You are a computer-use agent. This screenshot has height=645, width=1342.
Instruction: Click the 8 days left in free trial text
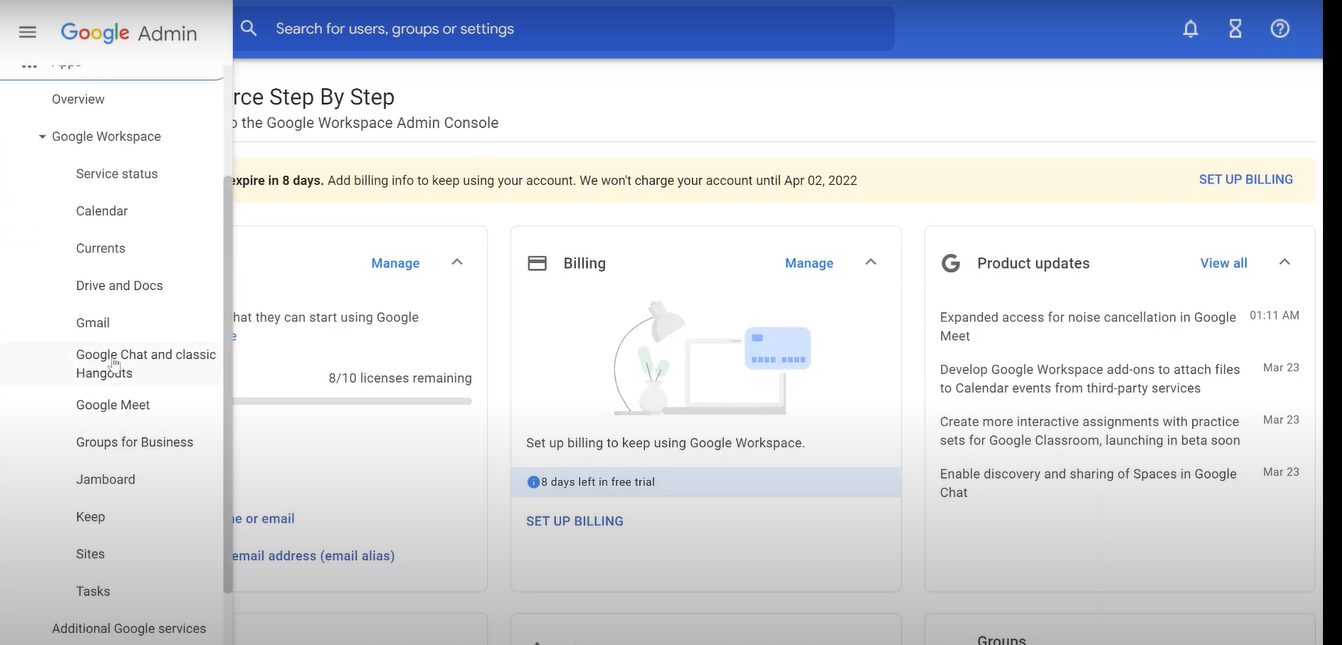point(598,482)
